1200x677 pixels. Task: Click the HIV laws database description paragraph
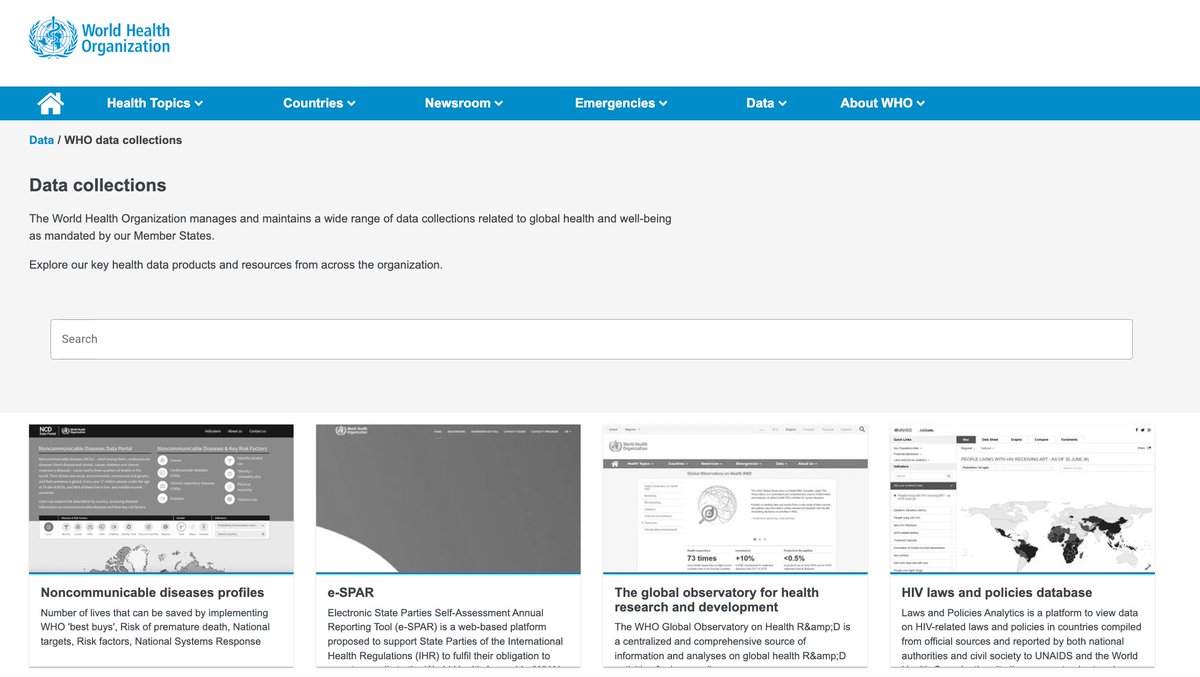[1022, 636]
